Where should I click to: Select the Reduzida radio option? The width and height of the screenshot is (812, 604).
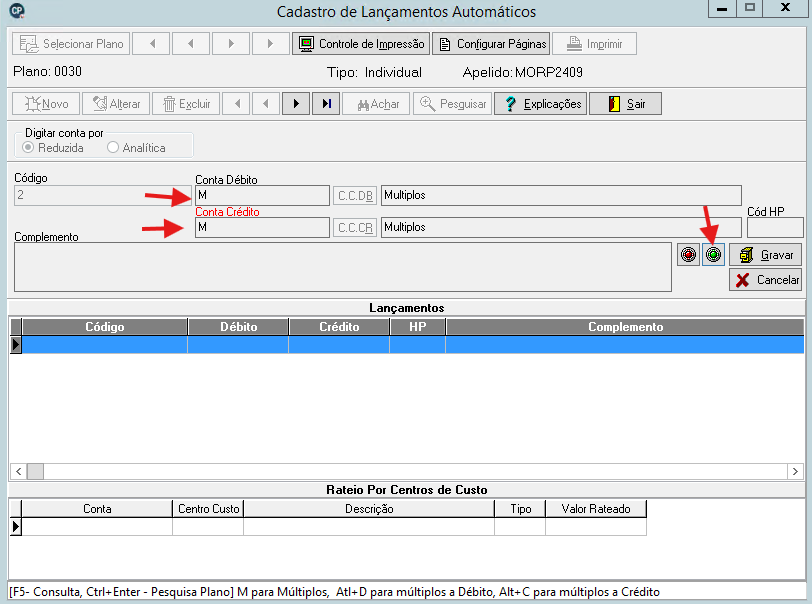coord(28,148)
